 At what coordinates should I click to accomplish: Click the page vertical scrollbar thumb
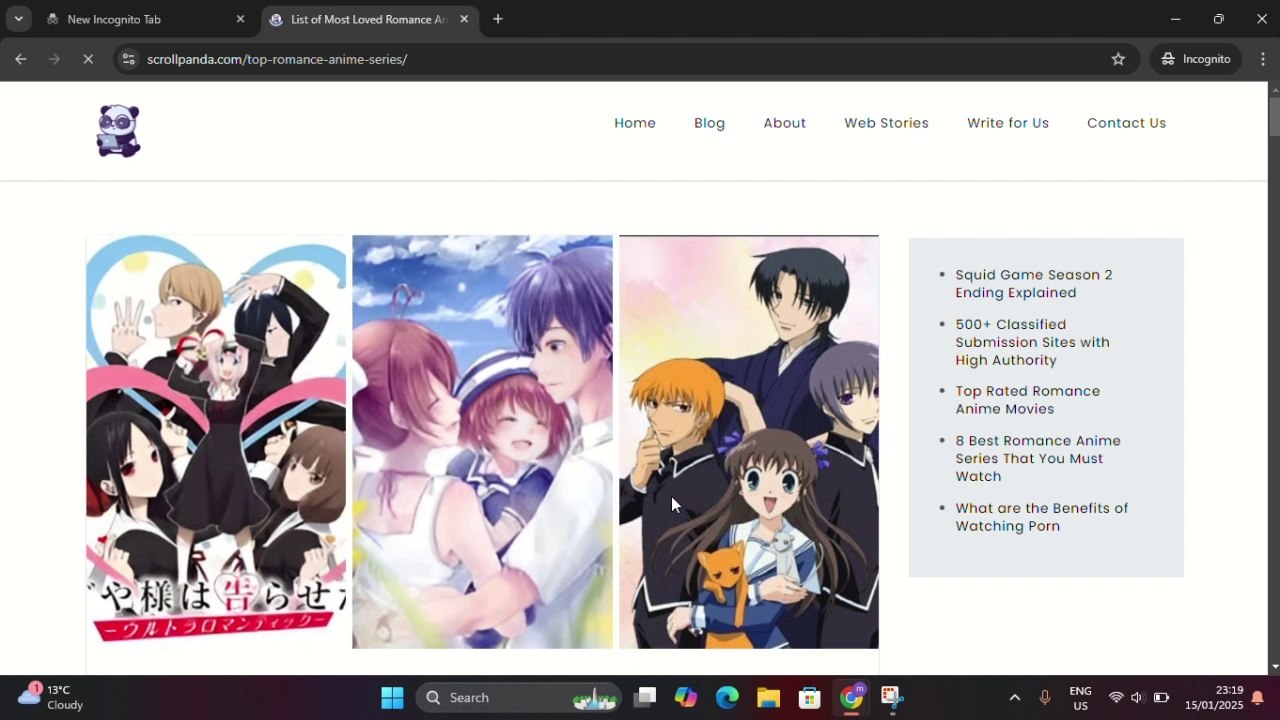point(1274,115)
